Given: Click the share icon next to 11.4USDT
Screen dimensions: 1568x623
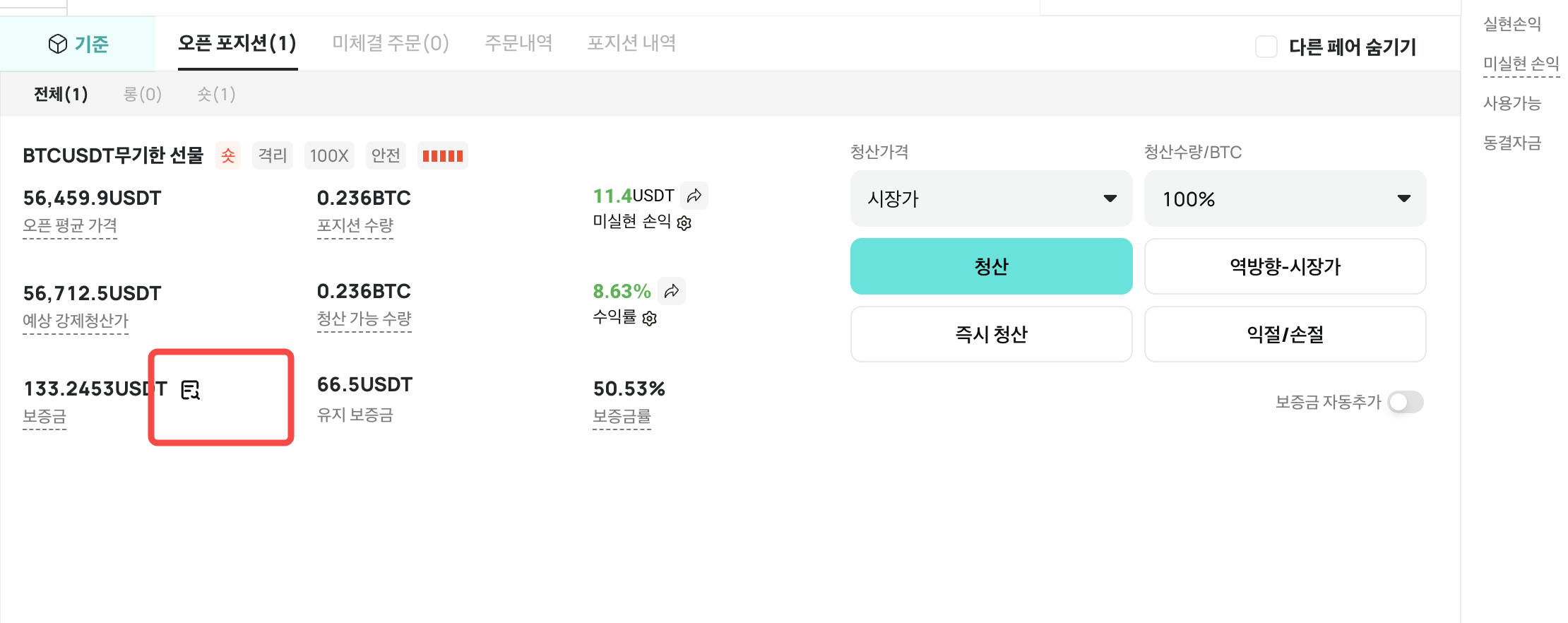Looking at the screenshot, I should 694,196.
